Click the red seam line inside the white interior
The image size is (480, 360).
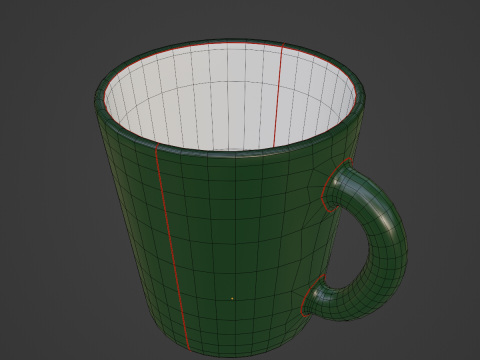pyautogui.click(x=279, y=95)
